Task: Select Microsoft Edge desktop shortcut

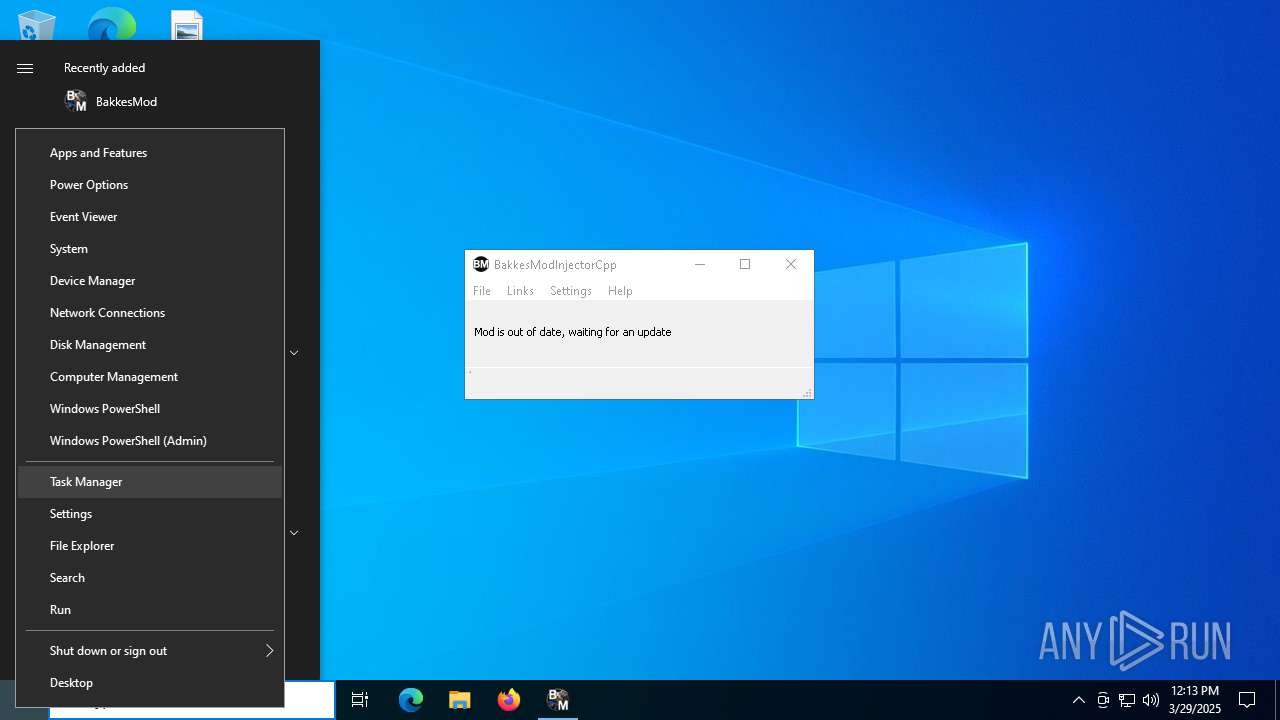Action: [x=112, y=24]
